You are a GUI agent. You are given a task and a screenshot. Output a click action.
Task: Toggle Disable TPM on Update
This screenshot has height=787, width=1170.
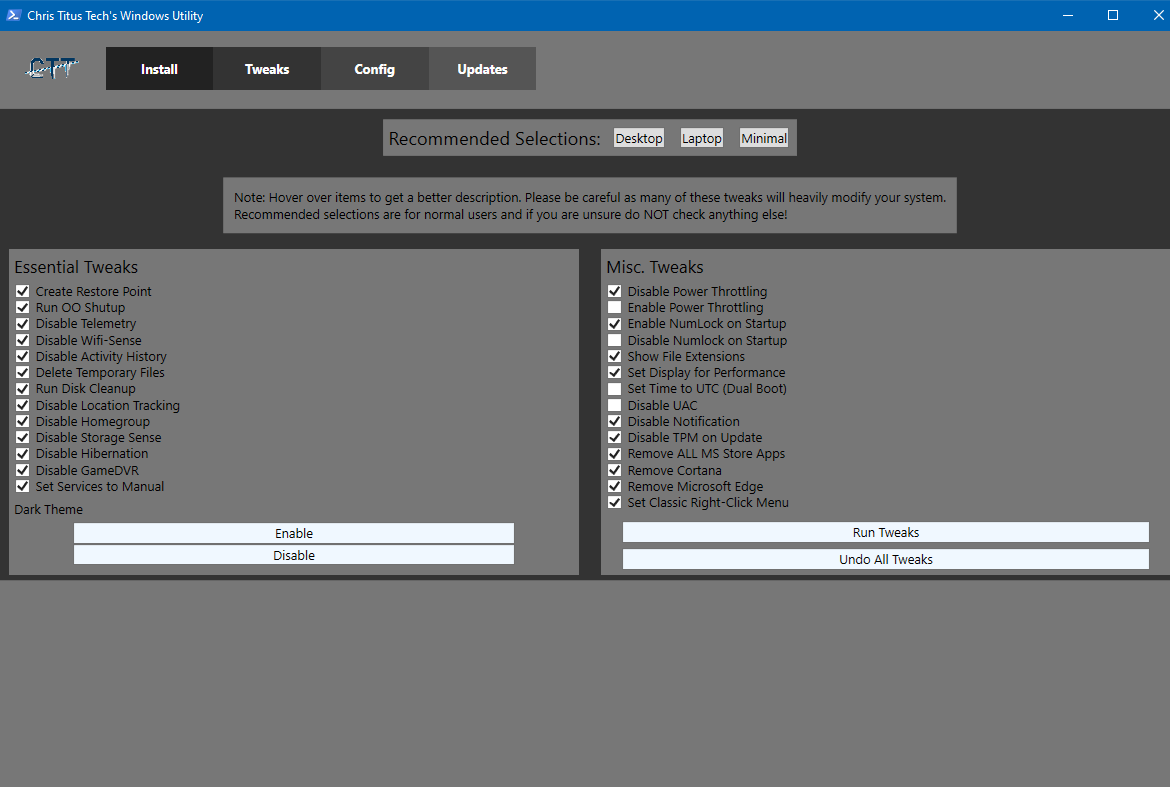tap(614, 437)
